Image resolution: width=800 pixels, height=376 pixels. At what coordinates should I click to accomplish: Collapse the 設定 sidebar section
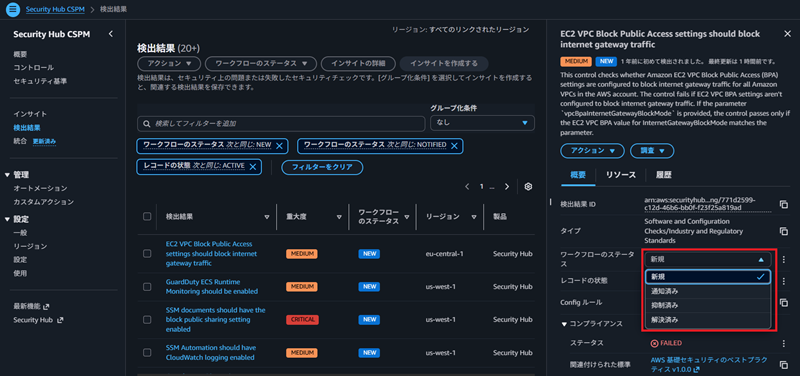click(7, 219)
